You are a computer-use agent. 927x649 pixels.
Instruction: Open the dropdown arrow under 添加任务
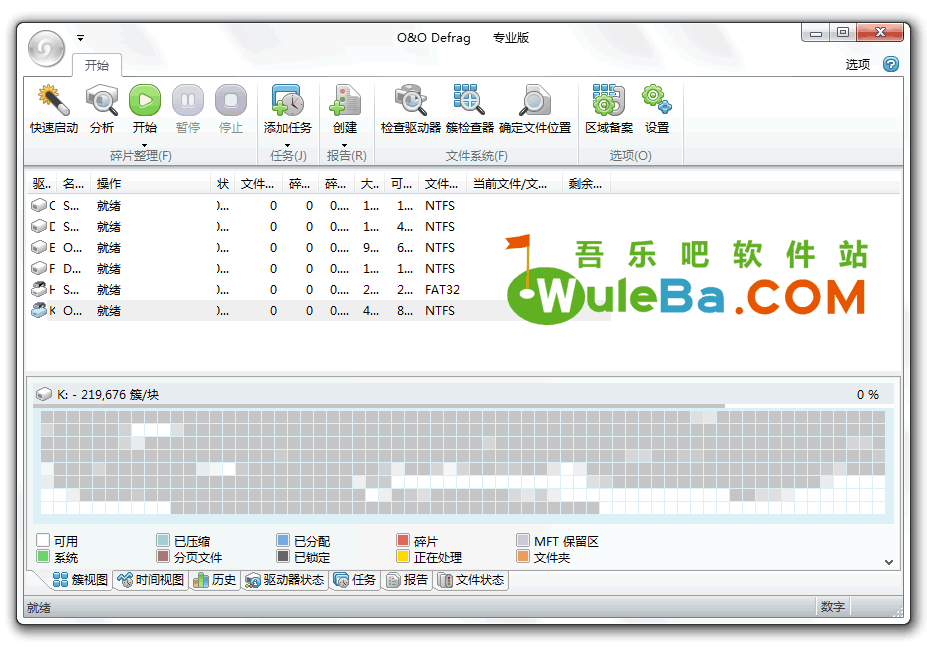[287, 145]
